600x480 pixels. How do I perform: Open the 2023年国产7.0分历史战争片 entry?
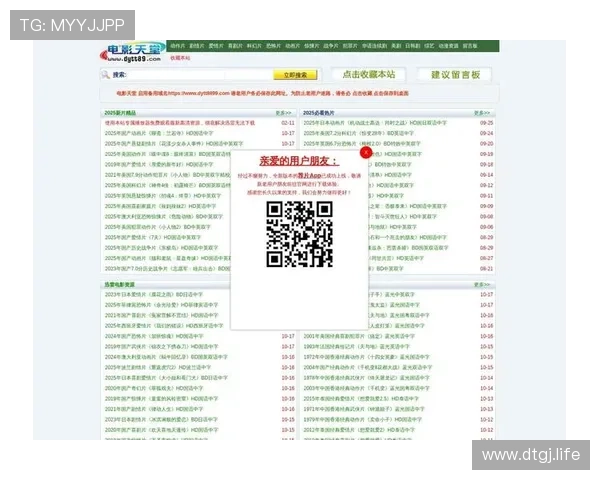168,269
